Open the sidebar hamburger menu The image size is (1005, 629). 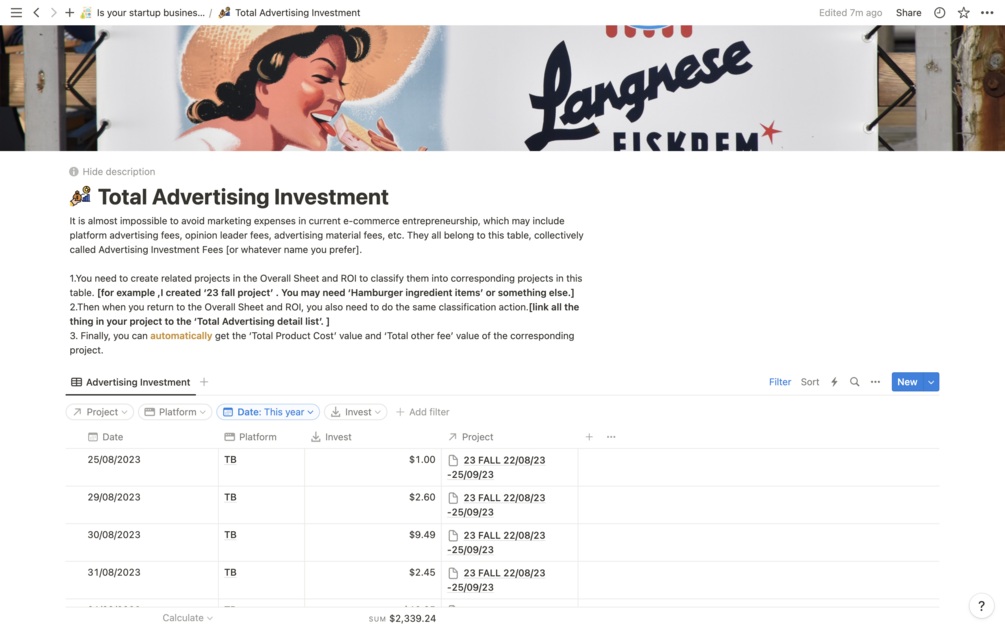pyautogui.click(x=16, y=12)
